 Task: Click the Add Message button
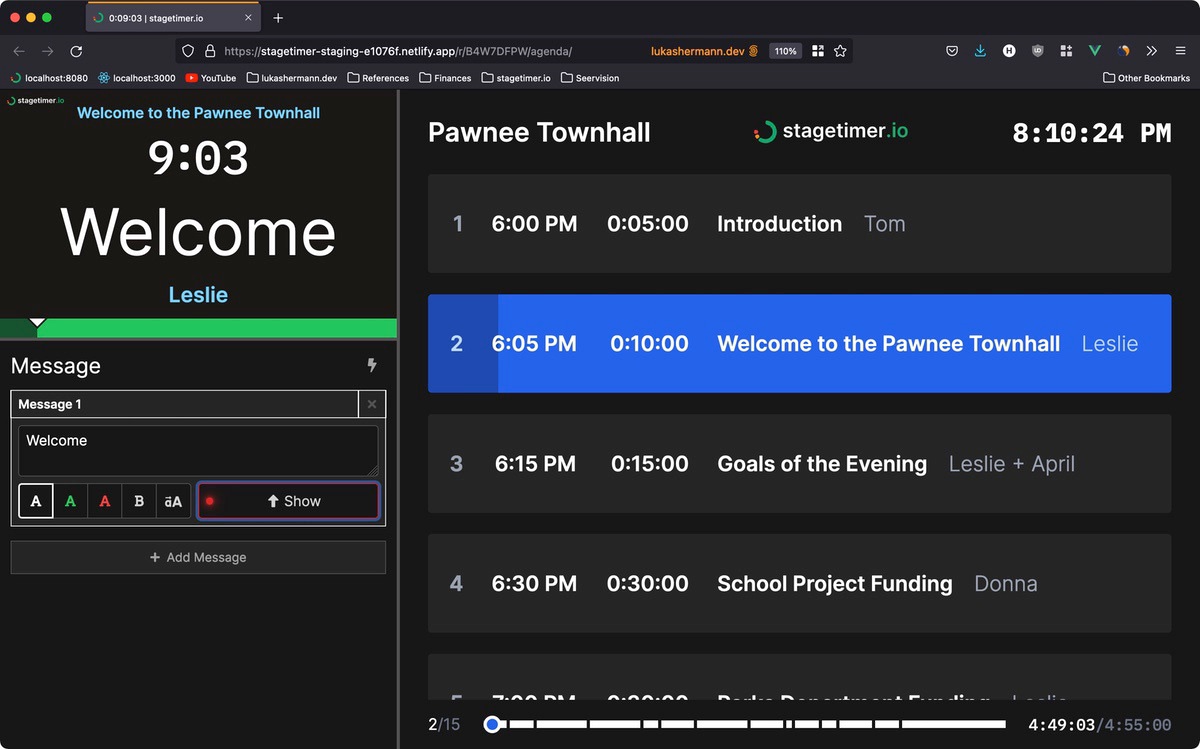pyautogui.click(x=198, y=558)
